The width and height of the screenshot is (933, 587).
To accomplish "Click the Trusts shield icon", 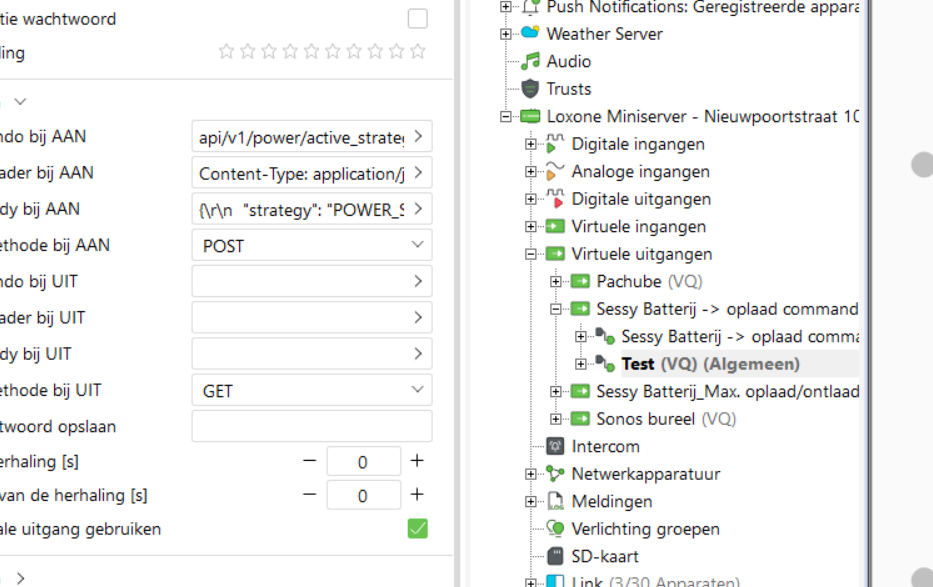I will click(x=530, y=89).
